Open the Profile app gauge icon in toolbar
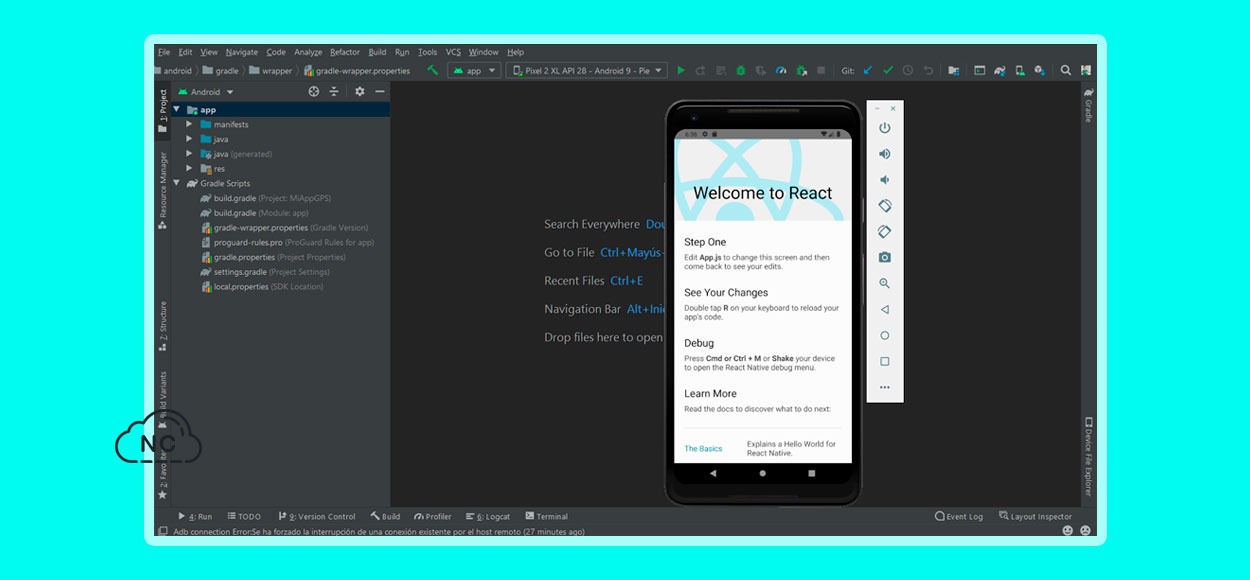Image resolution: width=1250 pixels, height=580 pixels. [x=781, y=71]
